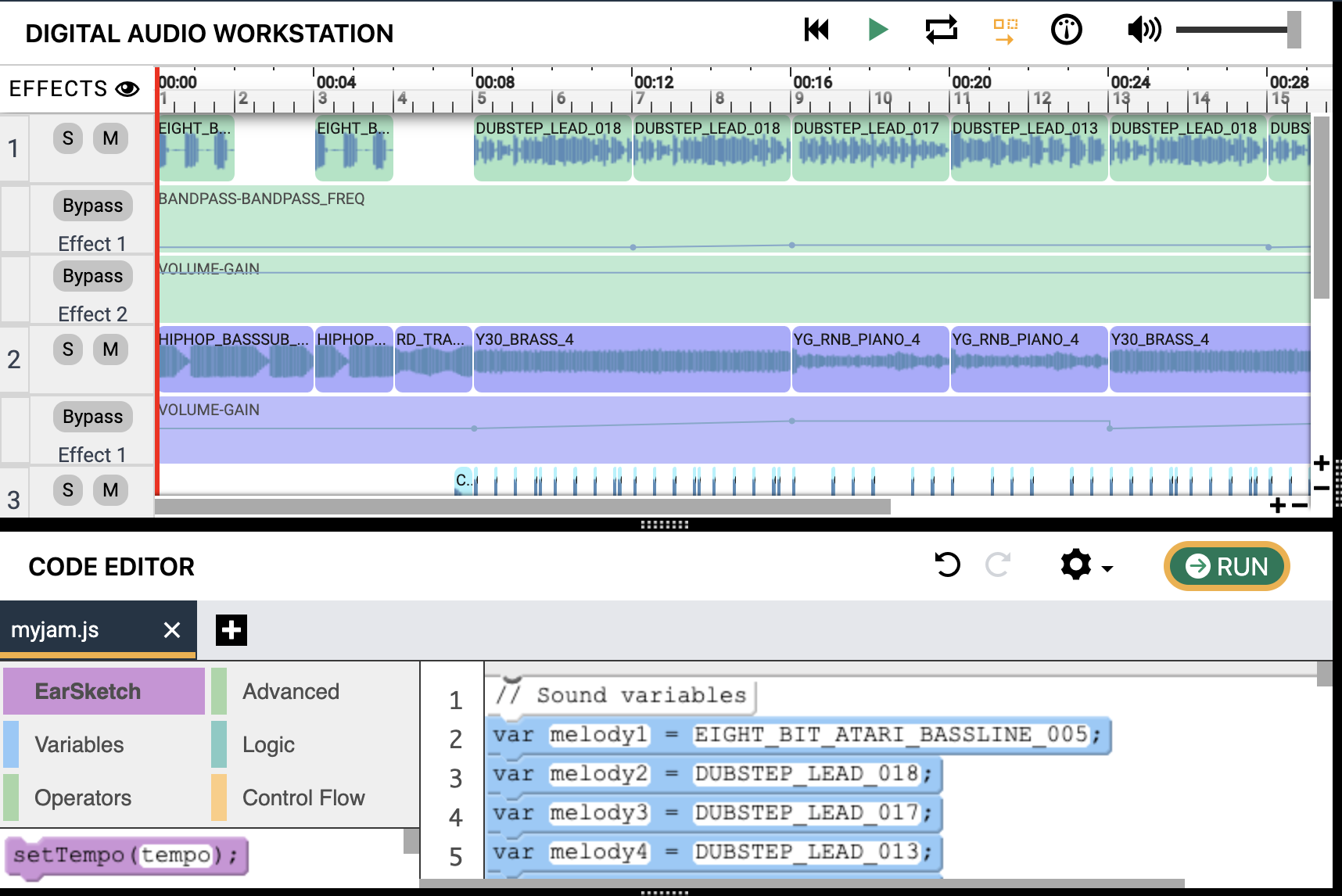Open the editor settings gear dropdown
The height and width of the screenshot is (896, 1342).
click(1085, 565)
